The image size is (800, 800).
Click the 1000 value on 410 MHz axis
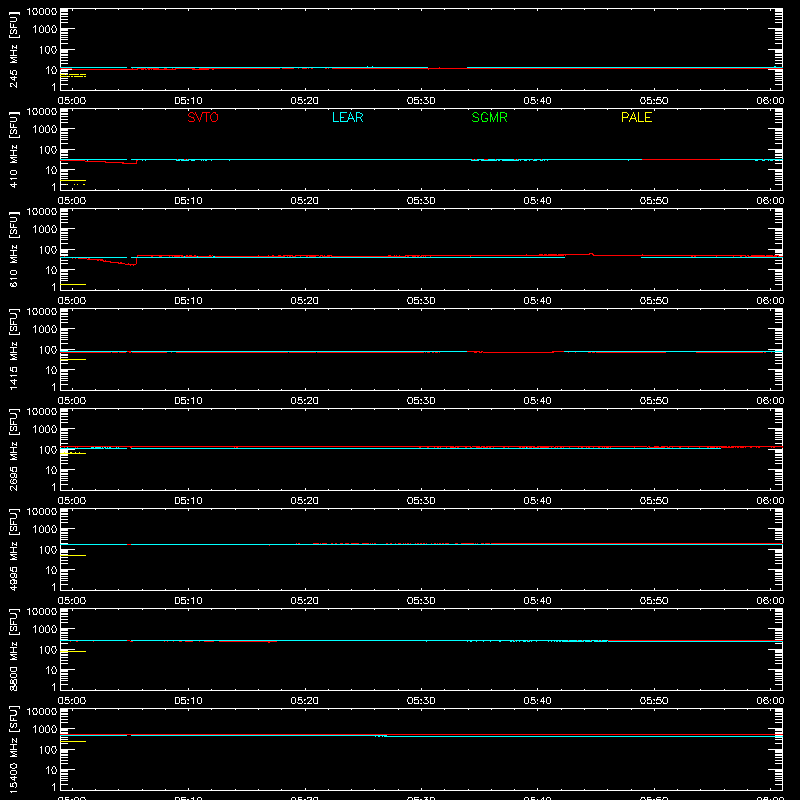point(45,130)
